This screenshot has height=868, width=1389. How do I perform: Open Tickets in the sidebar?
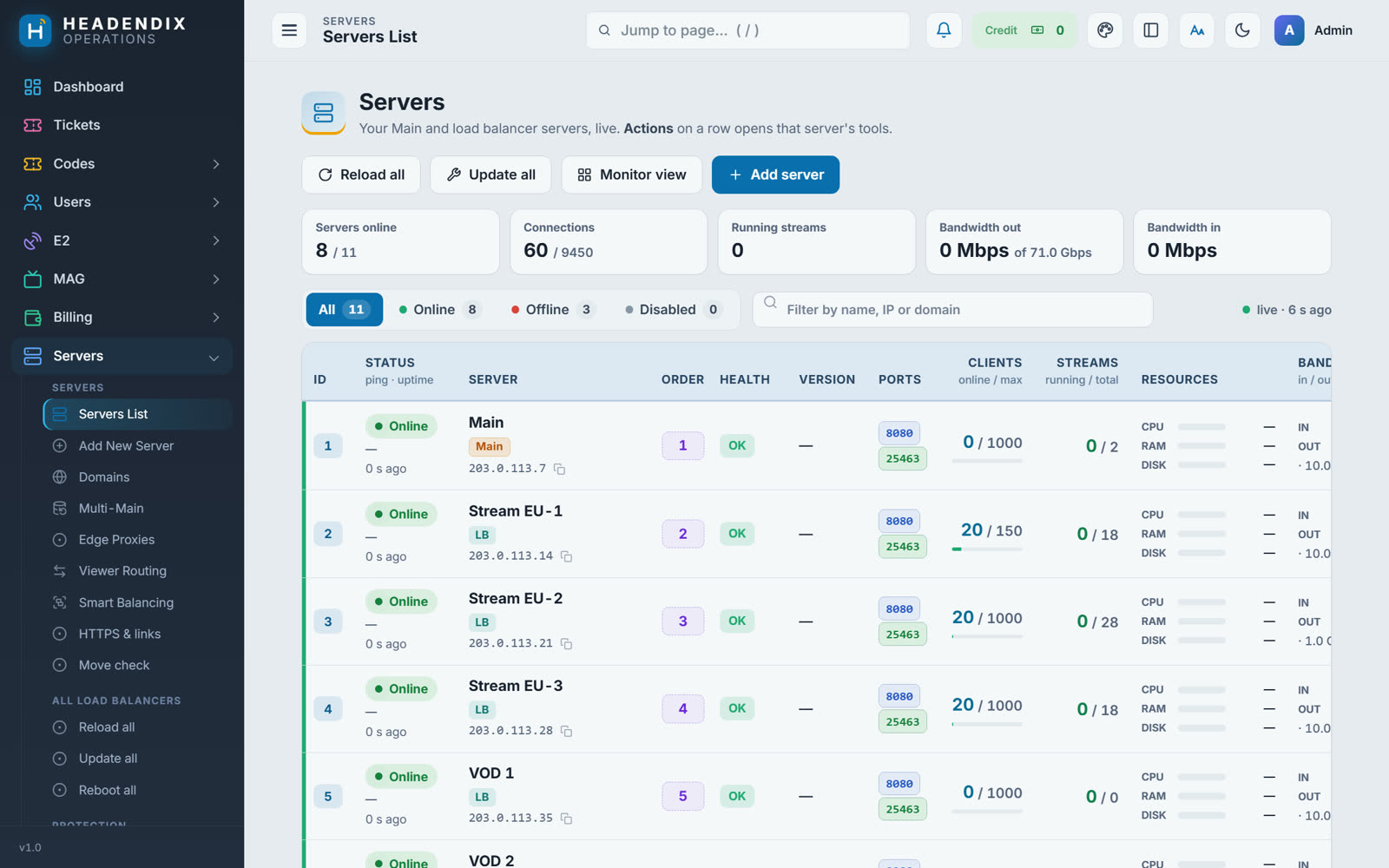tap(122, 125)
